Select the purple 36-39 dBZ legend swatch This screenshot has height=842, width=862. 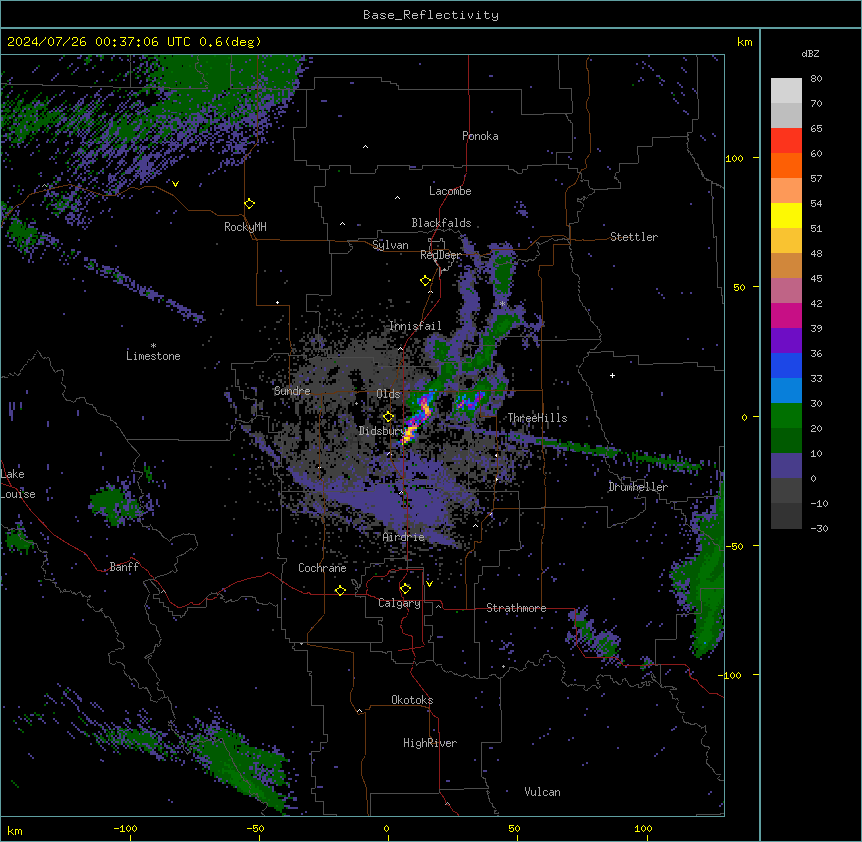pos(786,340)
